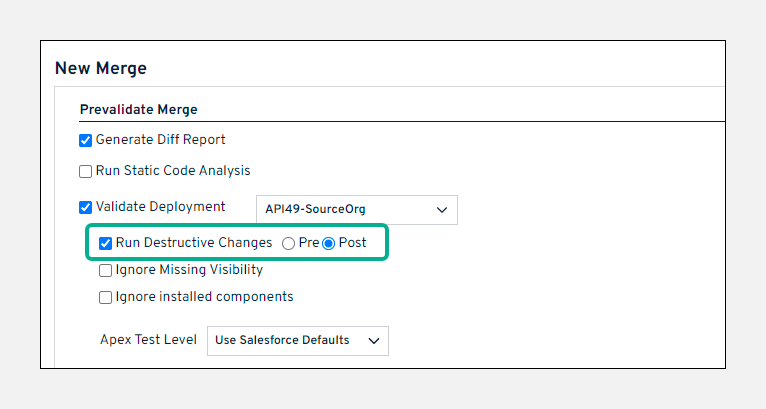The image size is (766, 409).
Task: Click the Validate Deployment label text
Action: coord(160,208)
